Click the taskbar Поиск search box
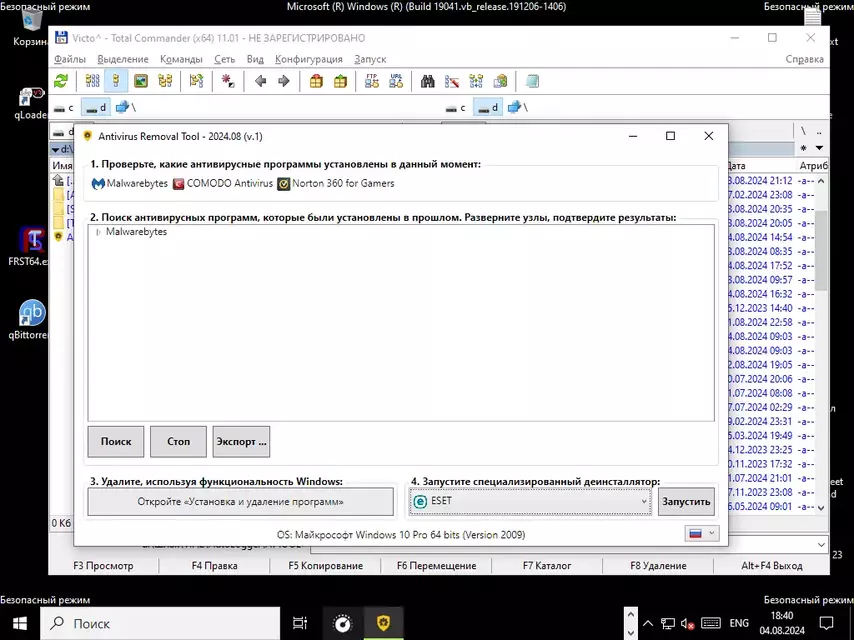The image size is (854, 640). [x=160, y=623]
